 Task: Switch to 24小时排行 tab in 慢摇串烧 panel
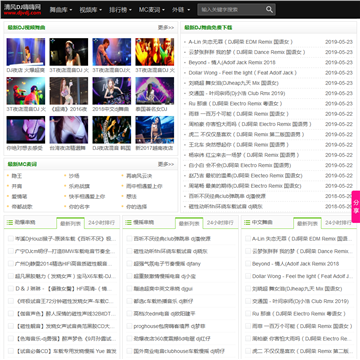220,223
